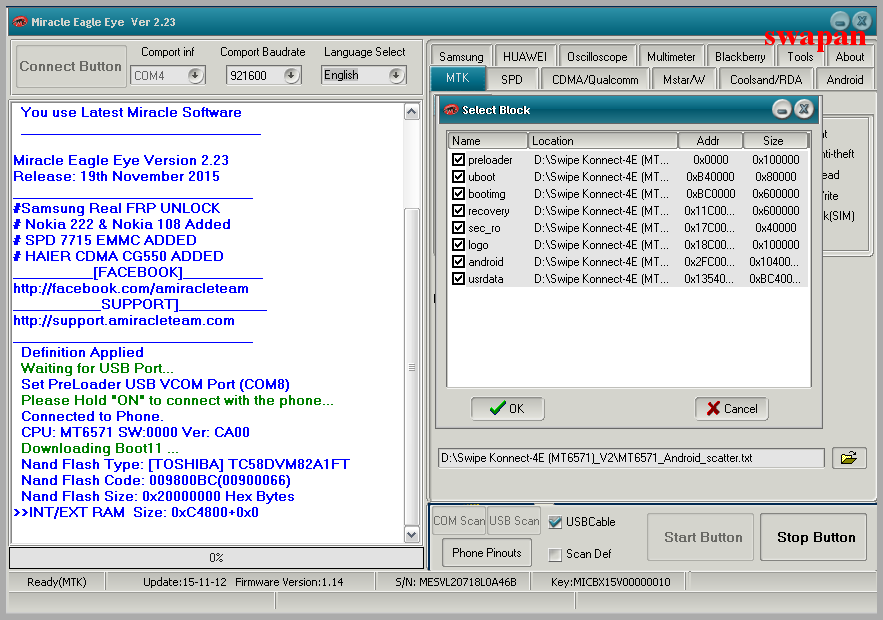The height and width of the screenshot is (620, 883).
Task: Click the Stop Button
Action: pyautogui.click(x=814, y=537)
